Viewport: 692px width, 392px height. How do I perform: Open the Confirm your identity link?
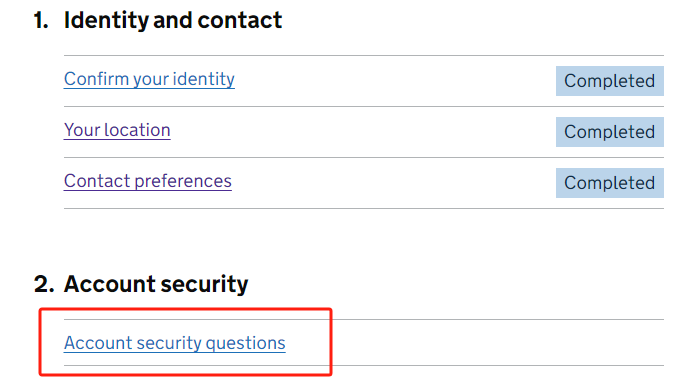click(149, 79)
